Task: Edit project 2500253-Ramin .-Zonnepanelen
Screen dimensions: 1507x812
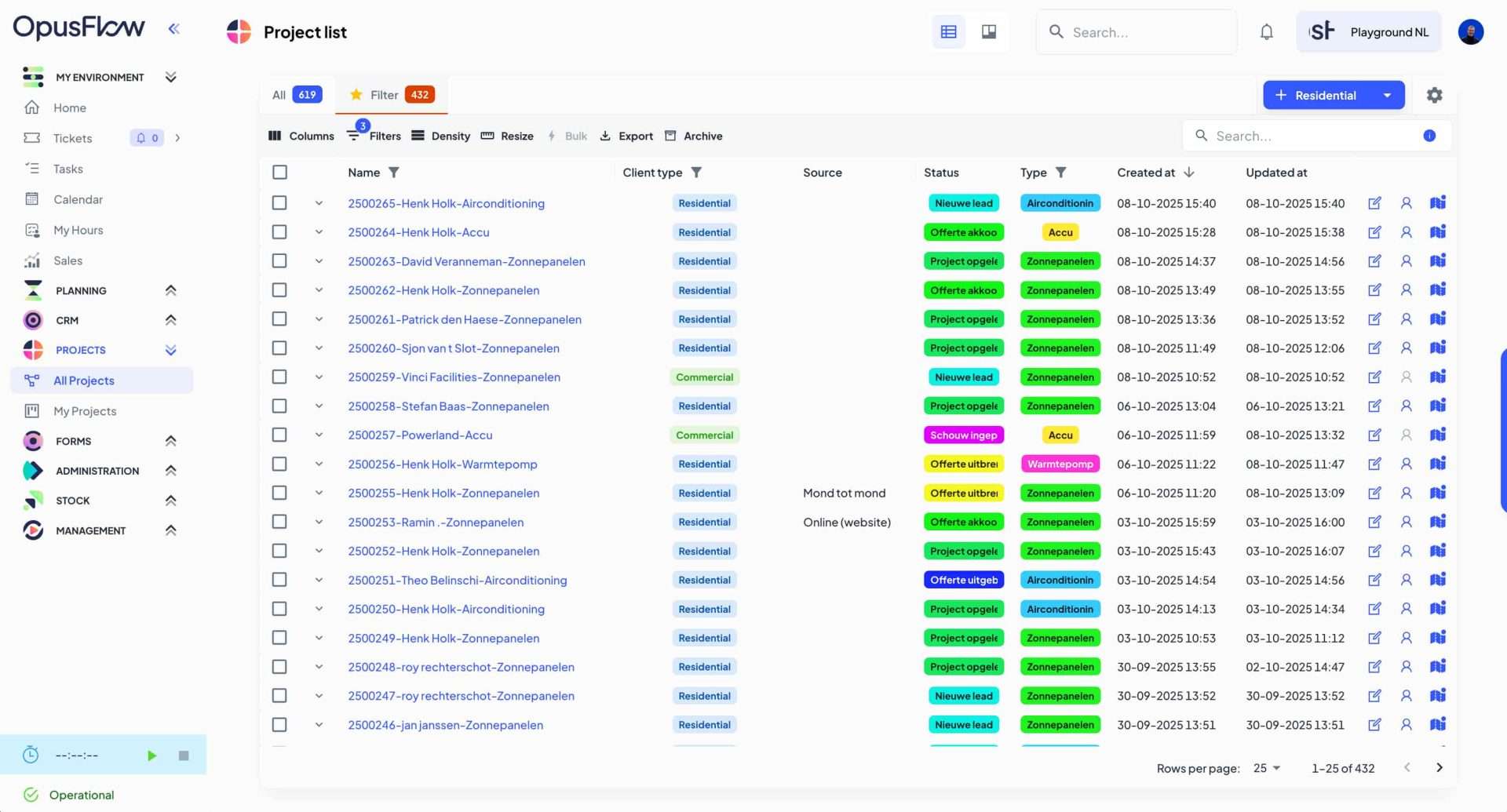Action: (x=1374, y=522)
